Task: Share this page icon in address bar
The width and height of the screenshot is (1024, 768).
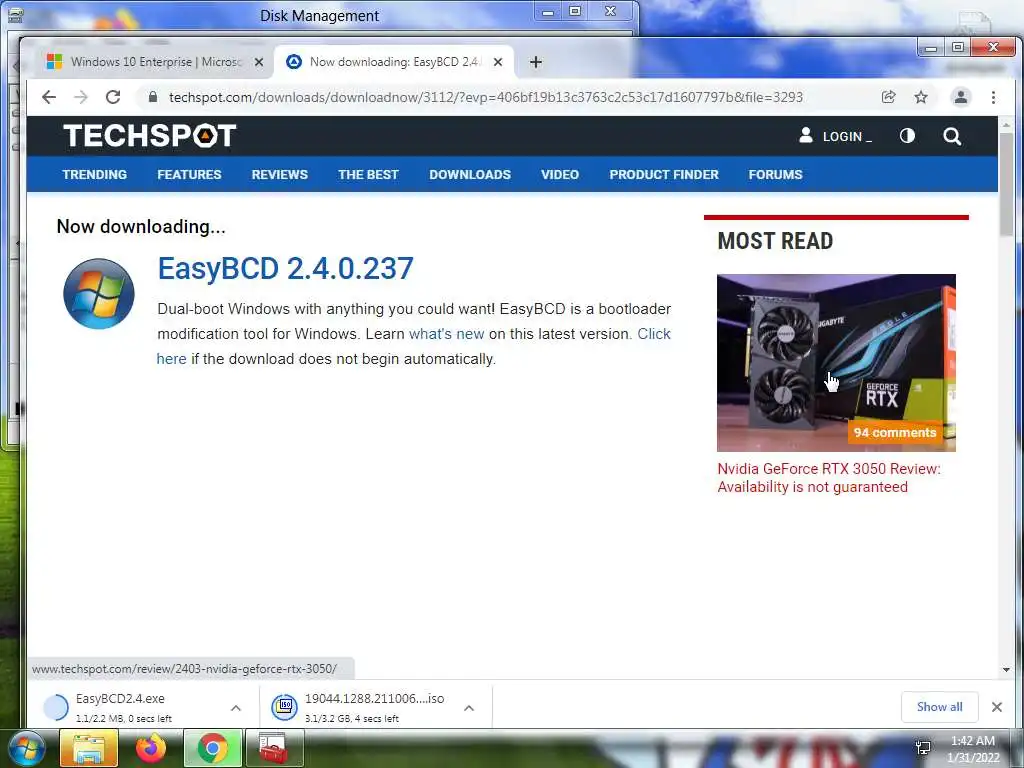Action: tap(888, 97)
